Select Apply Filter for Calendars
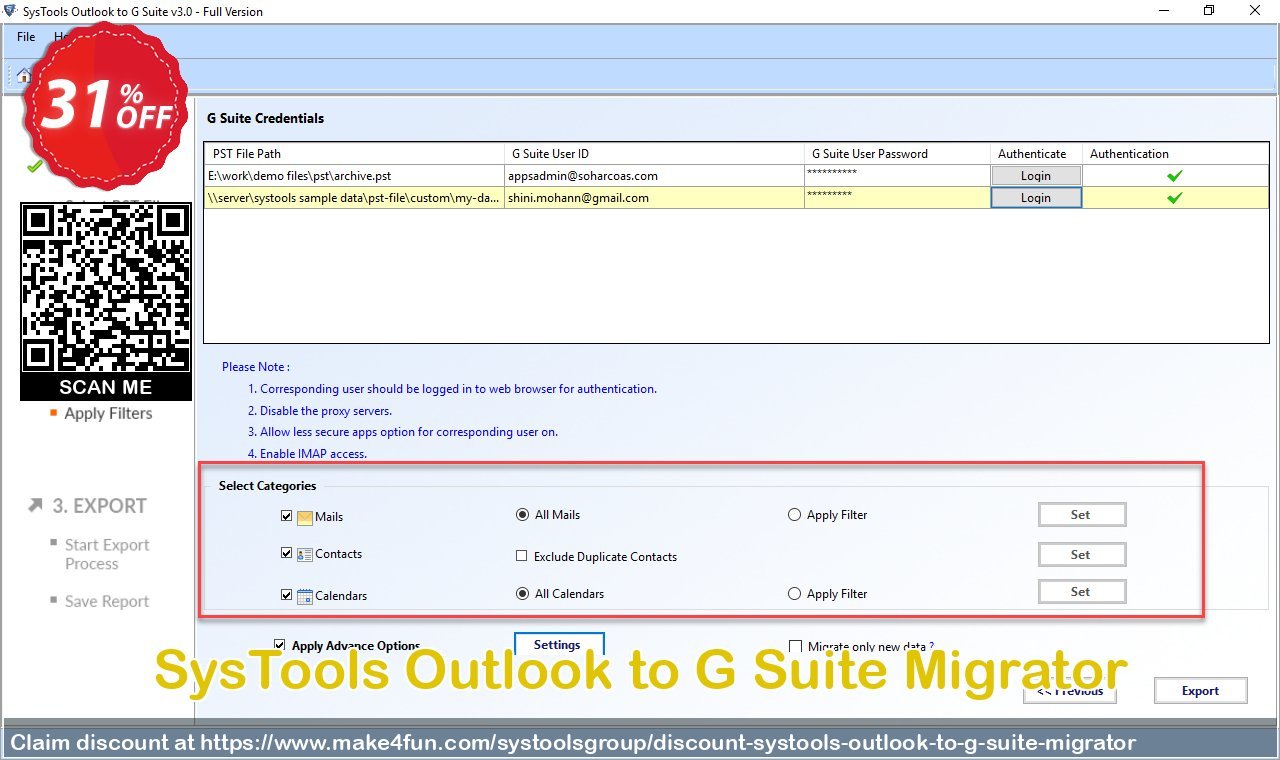This screenshot has height=760, width=1280. pyautogui.click(x=794, y=594)
